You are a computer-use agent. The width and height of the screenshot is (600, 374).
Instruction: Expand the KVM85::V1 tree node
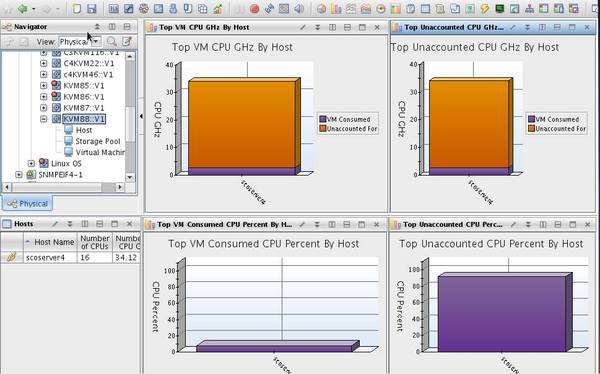[x=44, y=86]
